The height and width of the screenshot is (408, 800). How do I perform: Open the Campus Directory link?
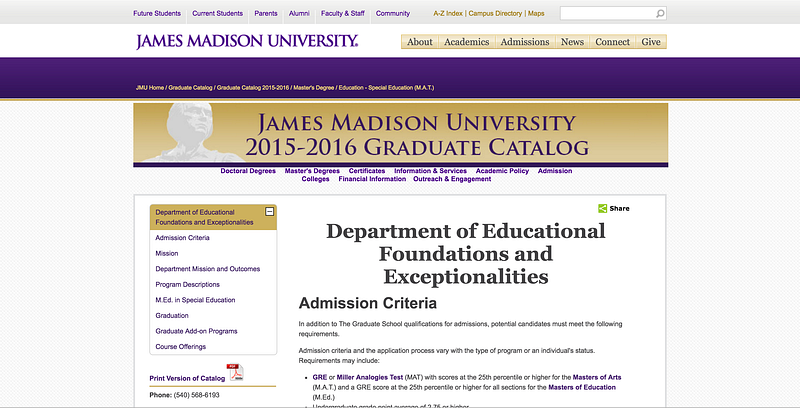tap(495, 13)
